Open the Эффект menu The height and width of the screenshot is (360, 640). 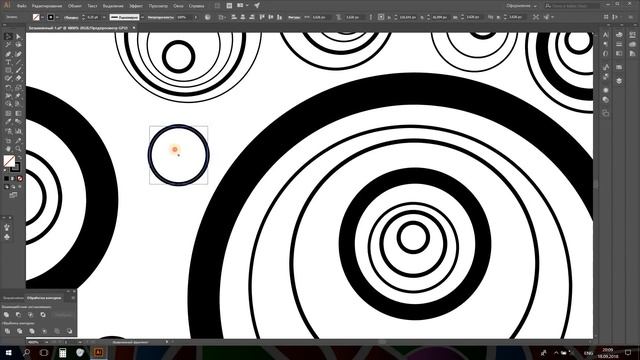[136, 6]
